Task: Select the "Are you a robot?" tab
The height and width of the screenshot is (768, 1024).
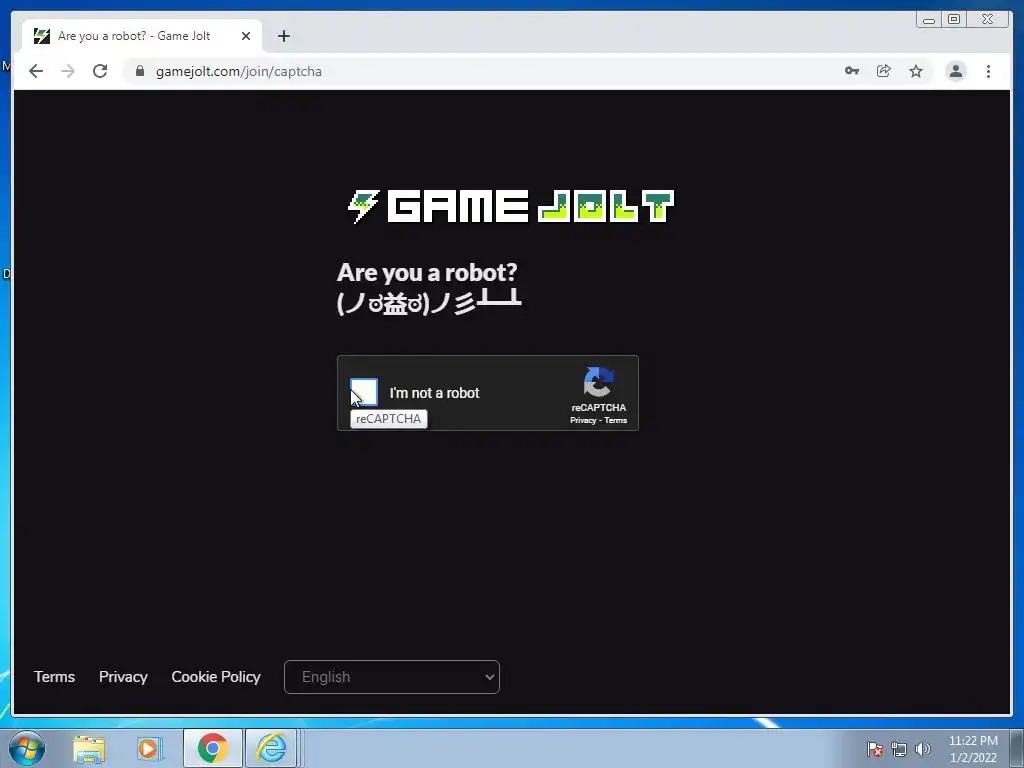Action: point(142,36)
